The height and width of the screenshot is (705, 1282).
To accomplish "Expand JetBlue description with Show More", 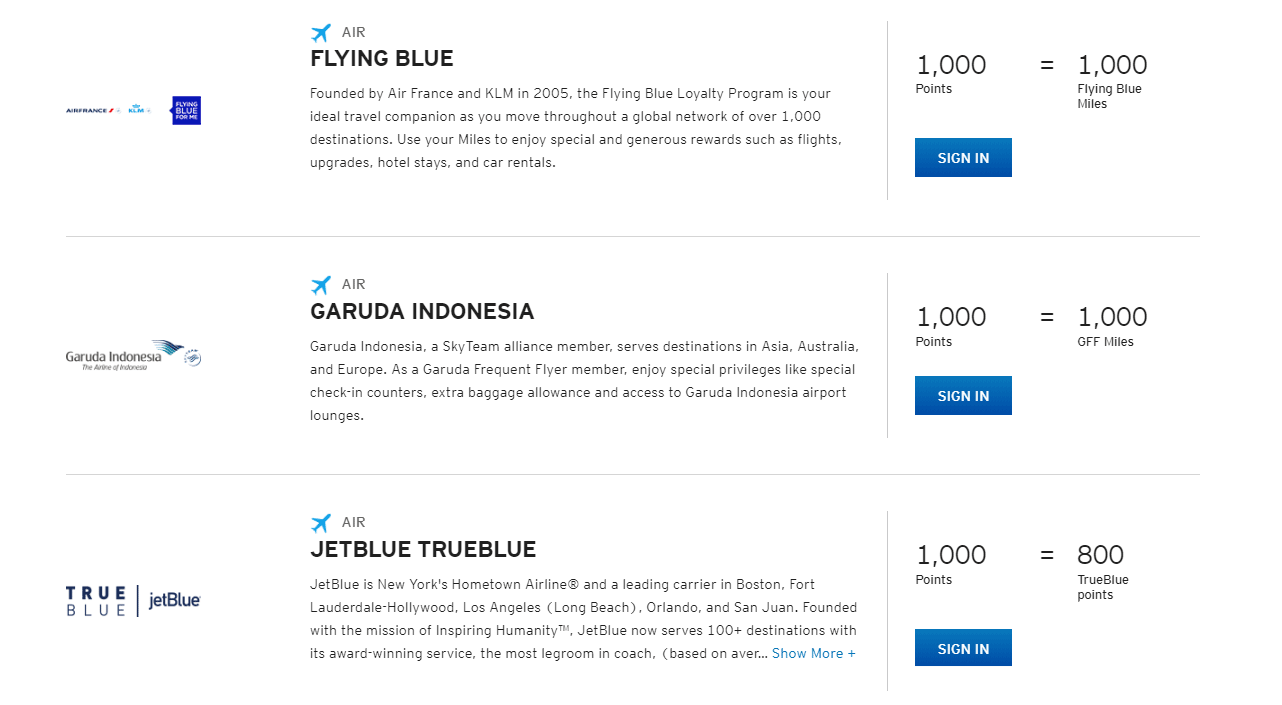I will (813, 653).
